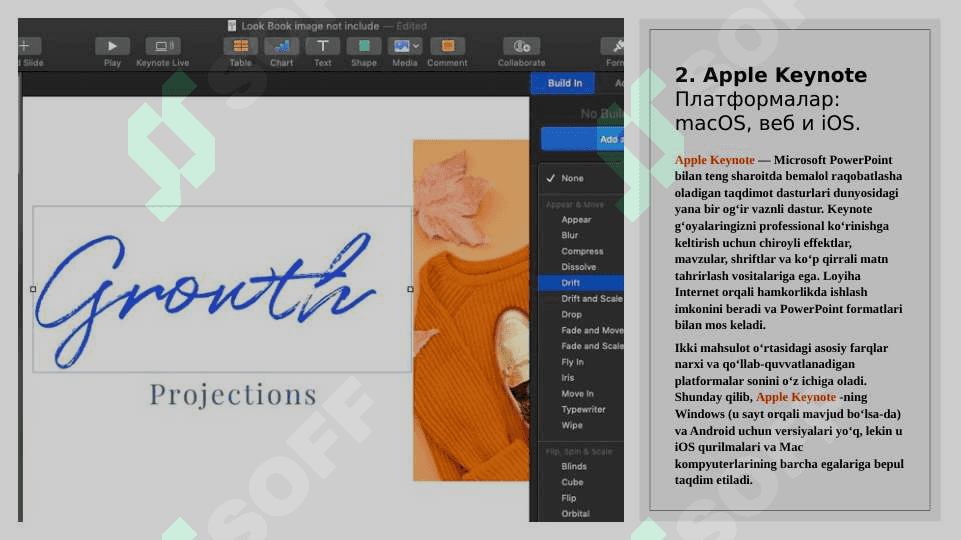Insert a Table from the toolbar
961x540 pixels.
(240, 46)
